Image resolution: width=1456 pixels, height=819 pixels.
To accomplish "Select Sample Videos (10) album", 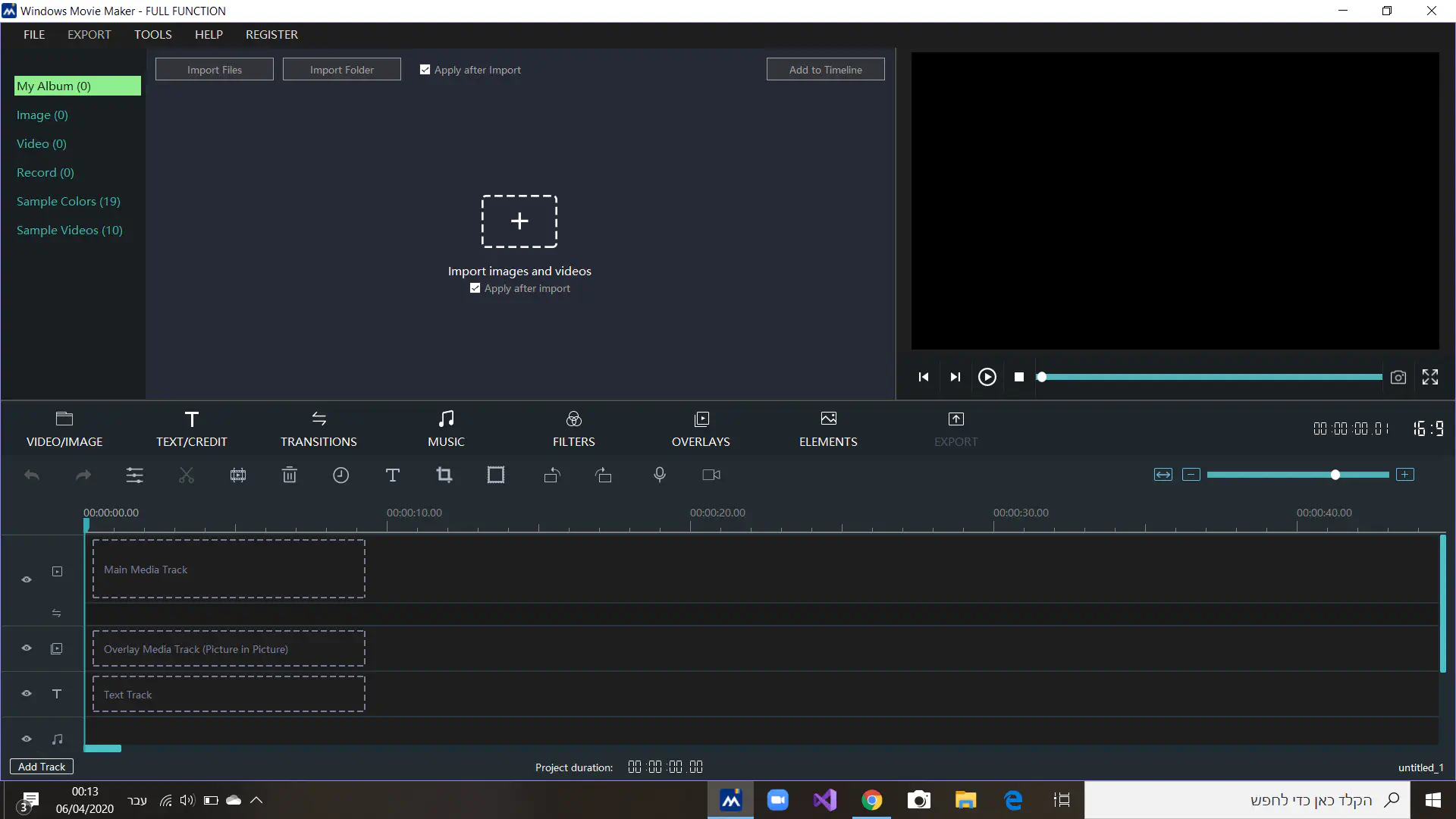I will (x=70, y=231).
